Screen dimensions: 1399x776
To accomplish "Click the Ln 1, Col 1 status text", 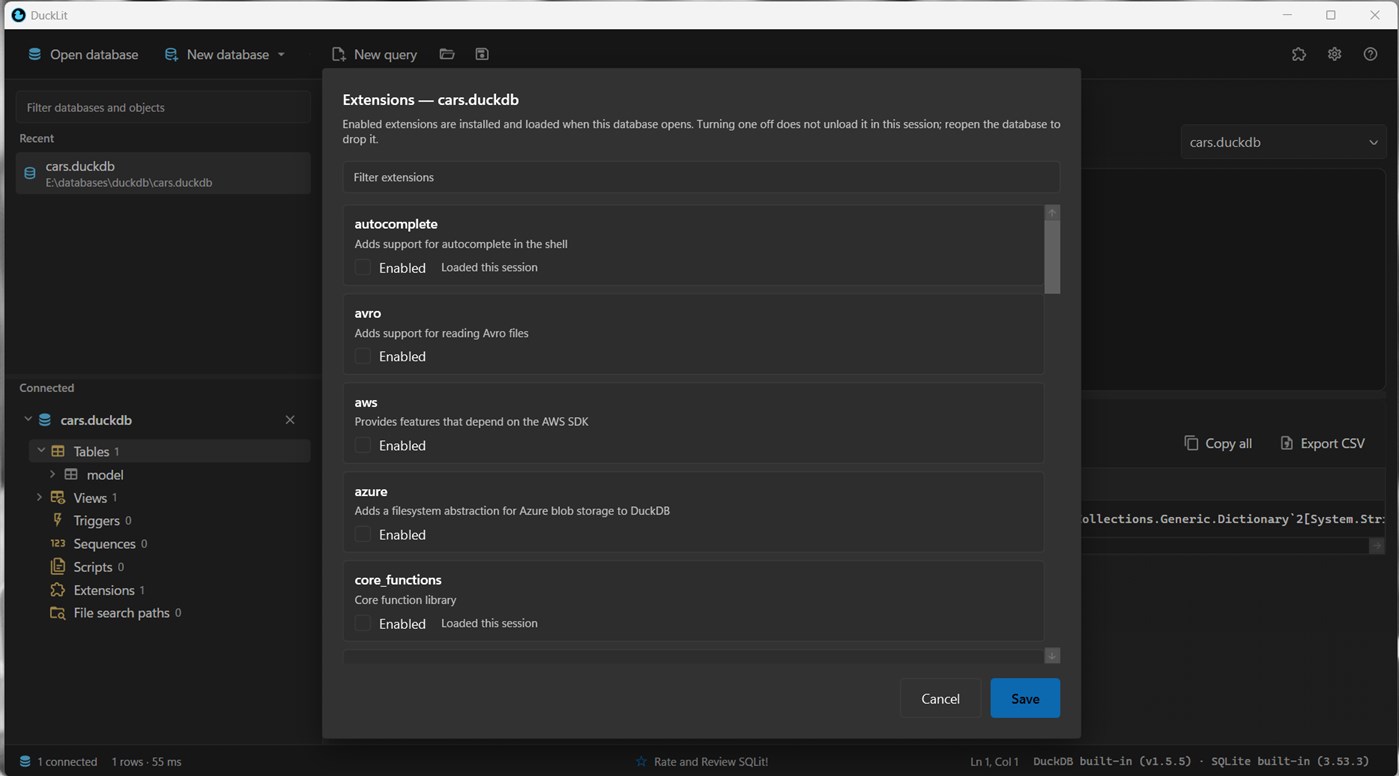I will pos(994,761).
